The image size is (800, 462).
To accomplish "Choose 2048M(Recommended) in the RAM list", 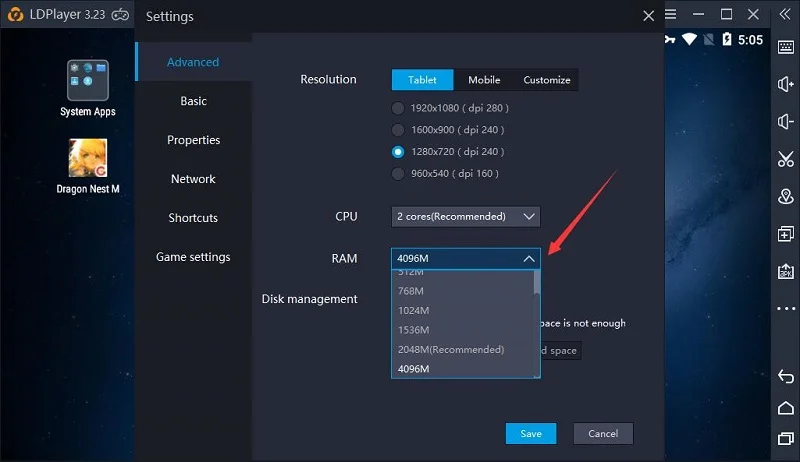I will (462, 349).
